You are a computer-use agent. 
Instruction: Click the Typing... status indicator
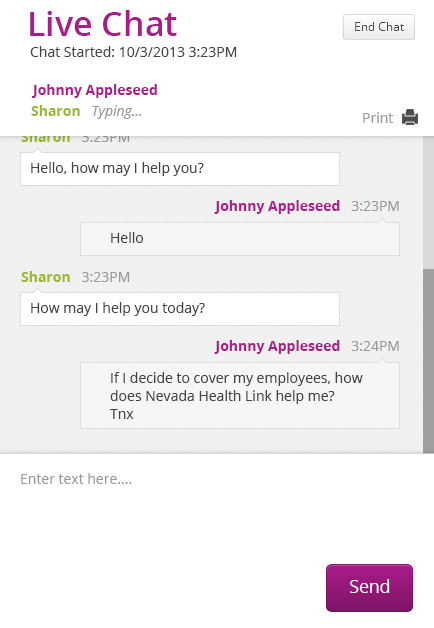pyautogui.click(x=117, y=111)
